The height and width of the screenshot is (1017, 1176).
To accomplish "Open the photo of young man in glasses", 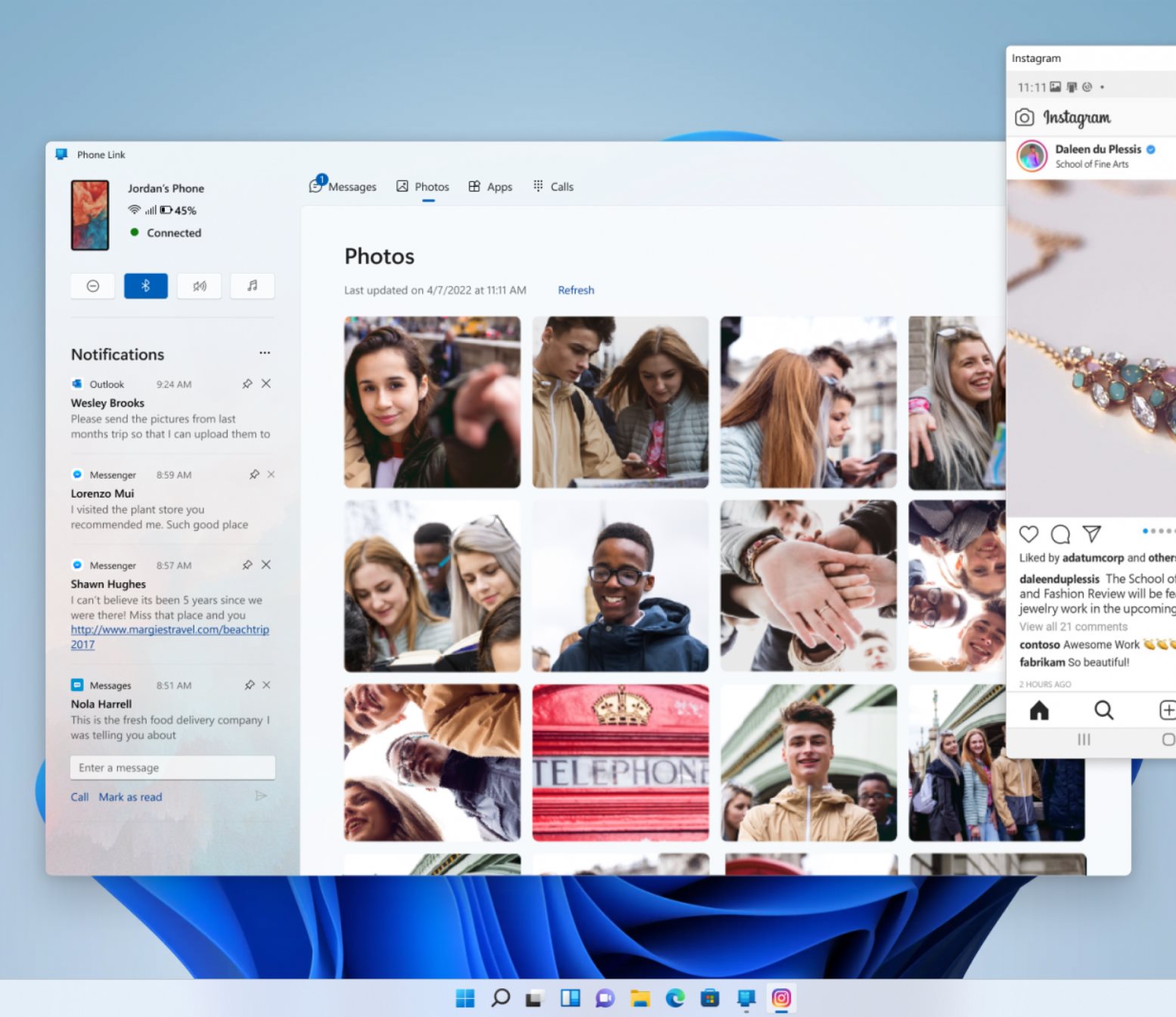I will (620, 586).
